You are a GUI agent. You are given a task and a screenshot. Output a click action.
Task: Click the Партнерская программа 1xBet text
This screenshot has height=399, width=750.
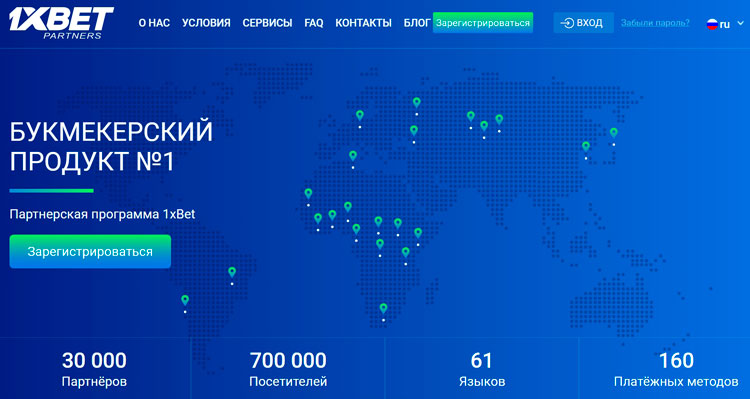point(102,214)
